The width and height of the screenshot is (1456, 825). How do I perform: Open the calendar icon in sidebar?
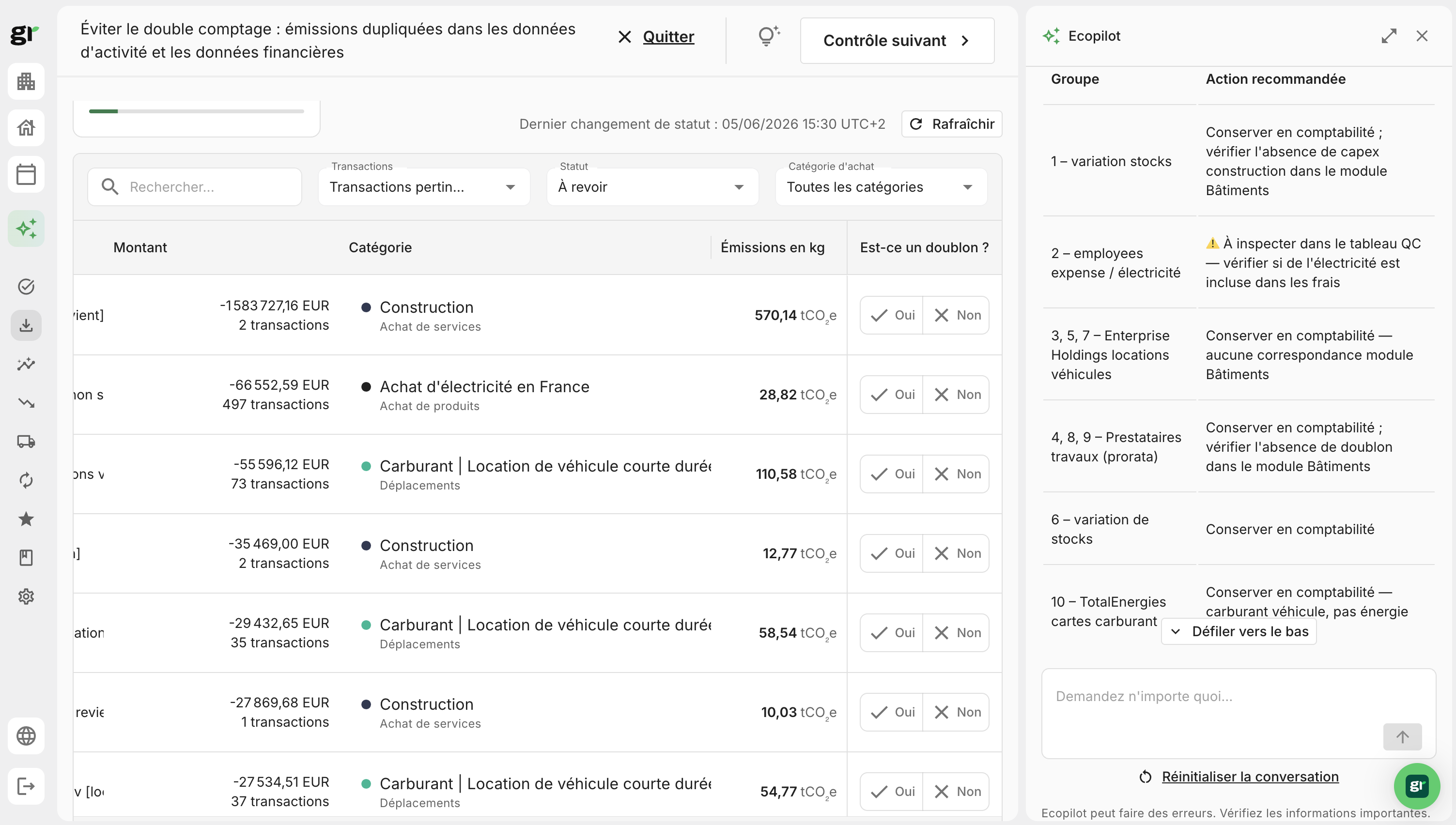click(x=26, y=174)
